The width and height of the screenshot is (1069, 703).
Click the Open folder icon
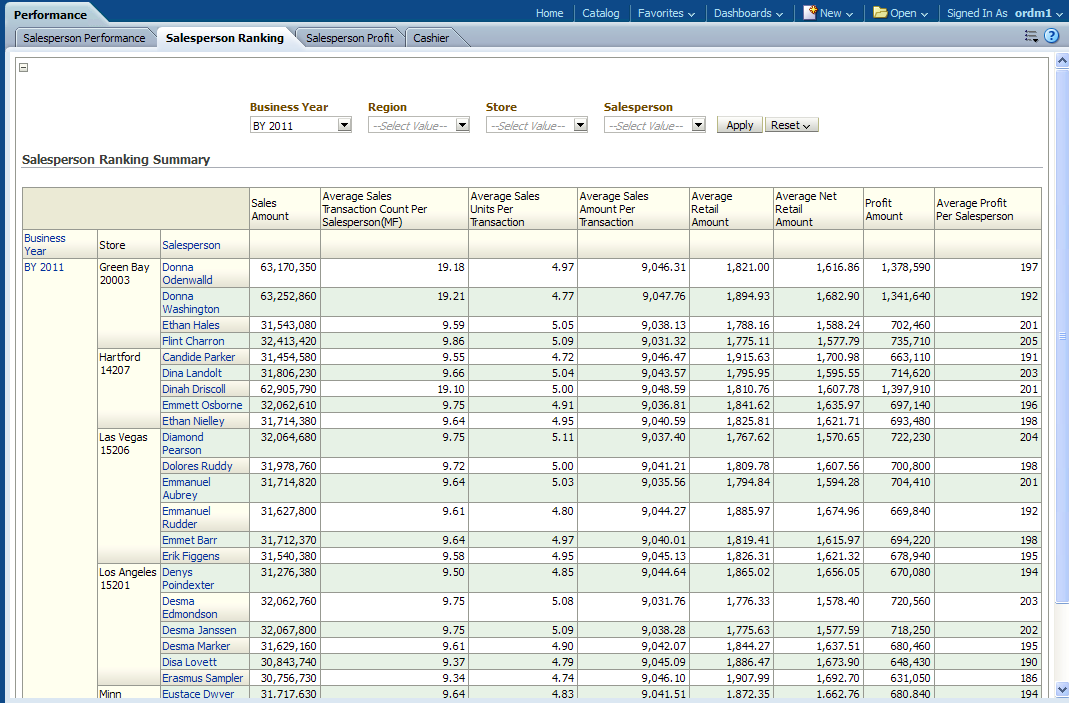point(880,13)
